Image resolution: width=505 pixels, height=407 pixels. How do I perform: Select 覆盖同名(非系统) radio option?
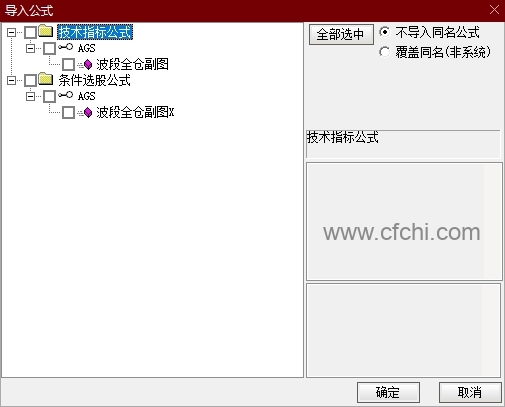tap(385, 52)
